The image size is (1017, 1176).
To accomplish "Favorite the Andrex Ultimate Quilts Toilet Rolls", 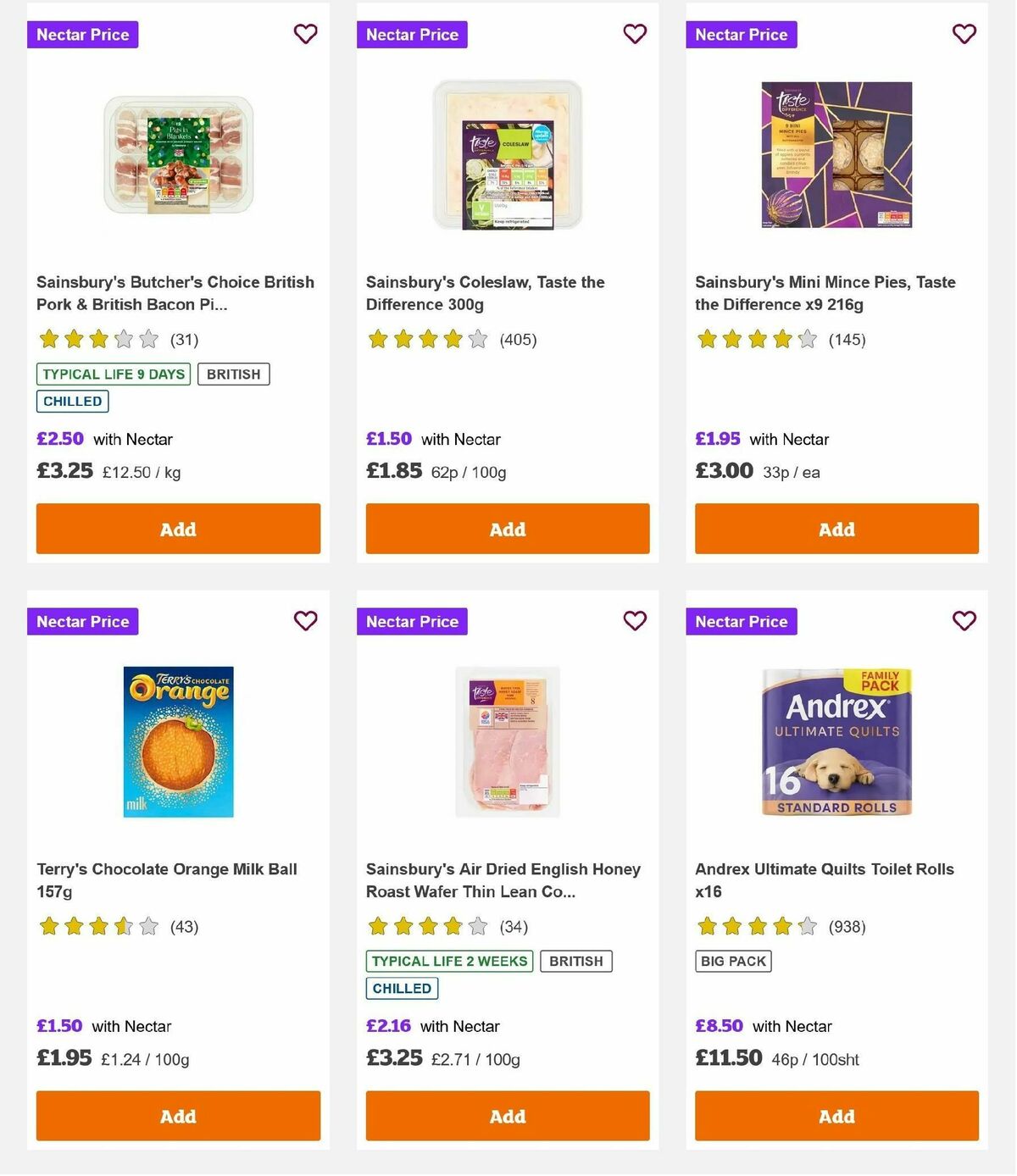I will [964, 620].
